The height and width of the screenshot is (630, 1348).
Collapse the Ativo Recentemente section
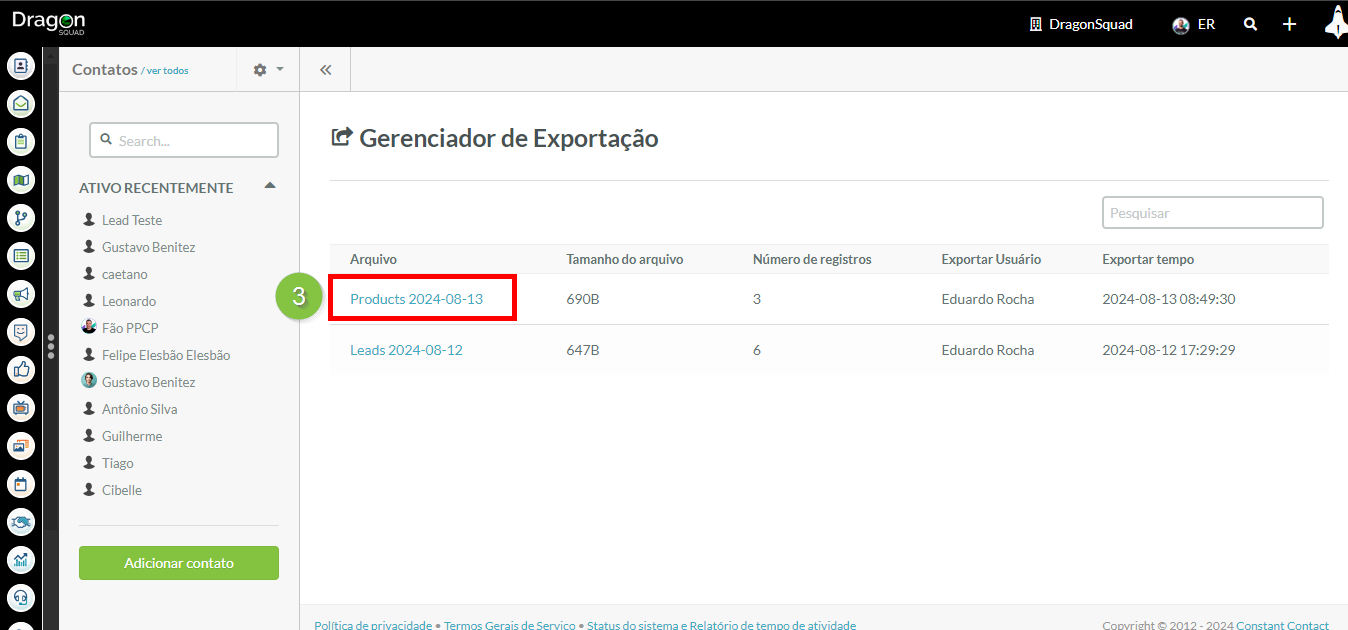click(x=269, y=187)
